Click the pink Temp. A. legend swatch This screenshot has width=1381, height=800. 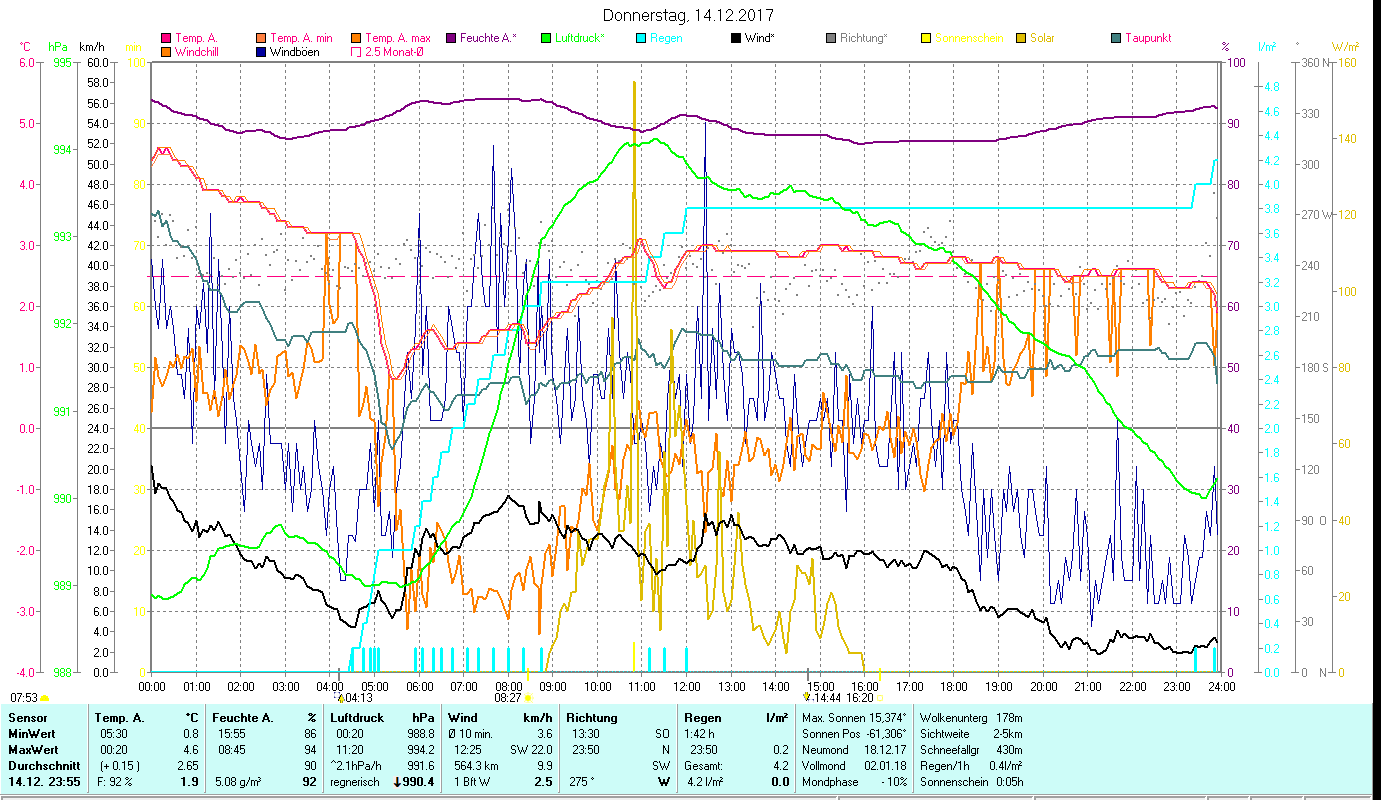click(166, 38)
